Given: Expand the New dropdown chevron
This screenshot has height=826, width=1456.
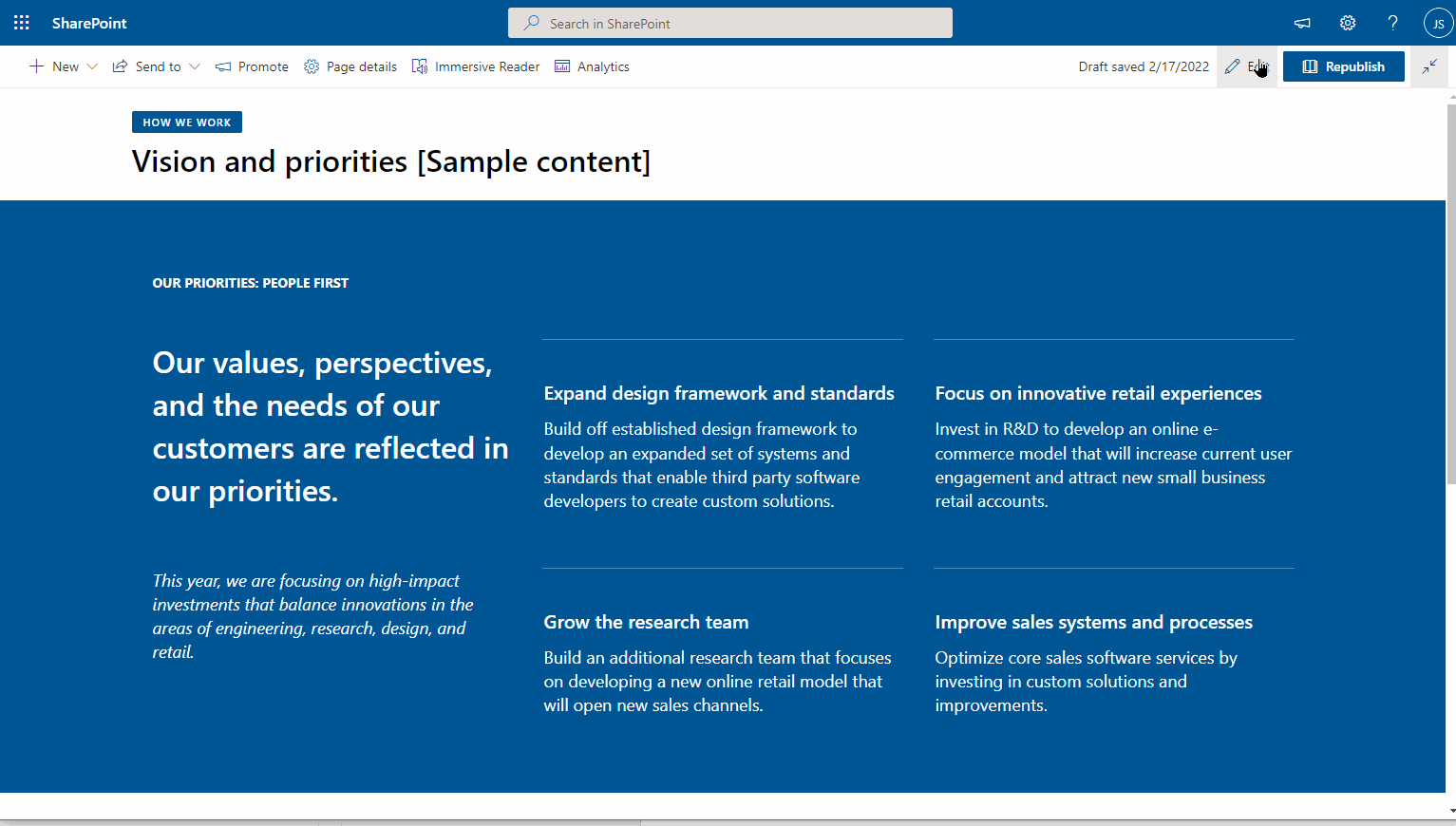Looking at the screenshot, I should click(92, 66).
